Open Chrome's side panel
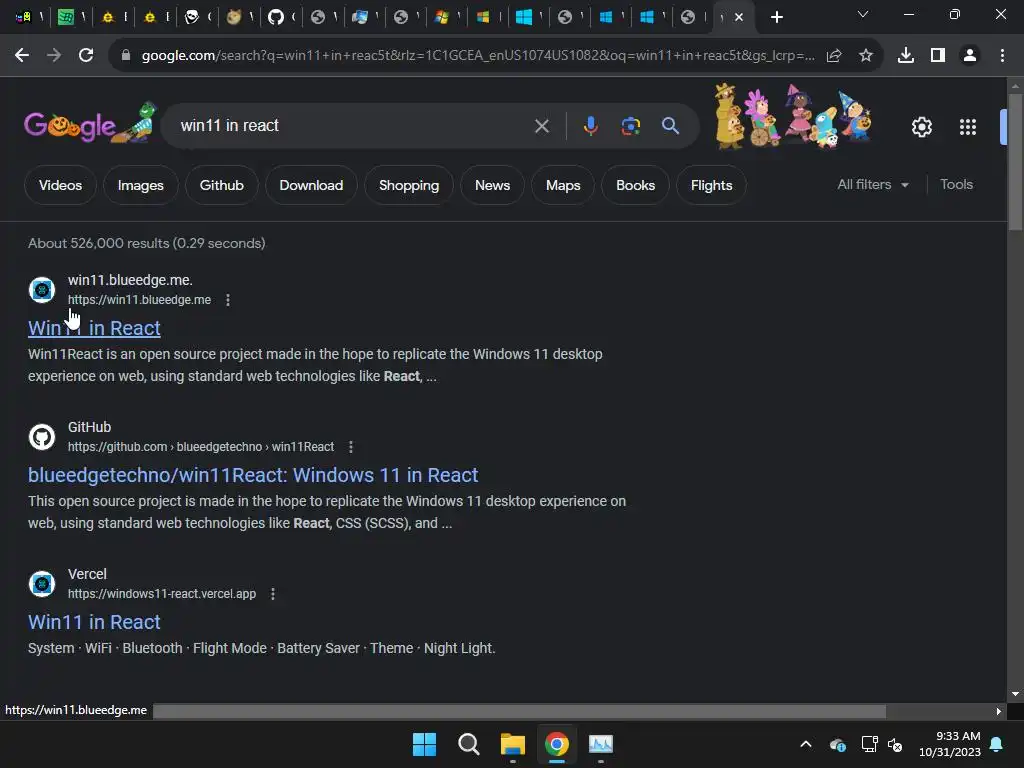 tap(938, 56)
